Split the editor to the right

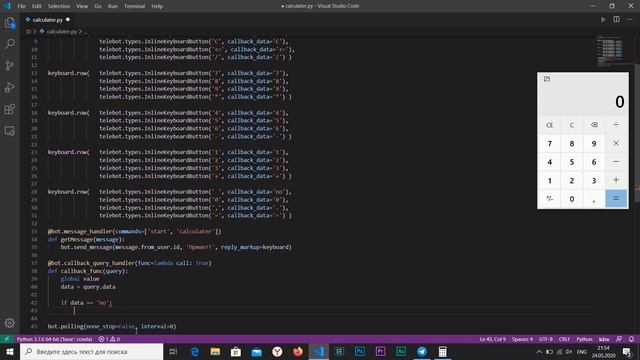point(616,20)
